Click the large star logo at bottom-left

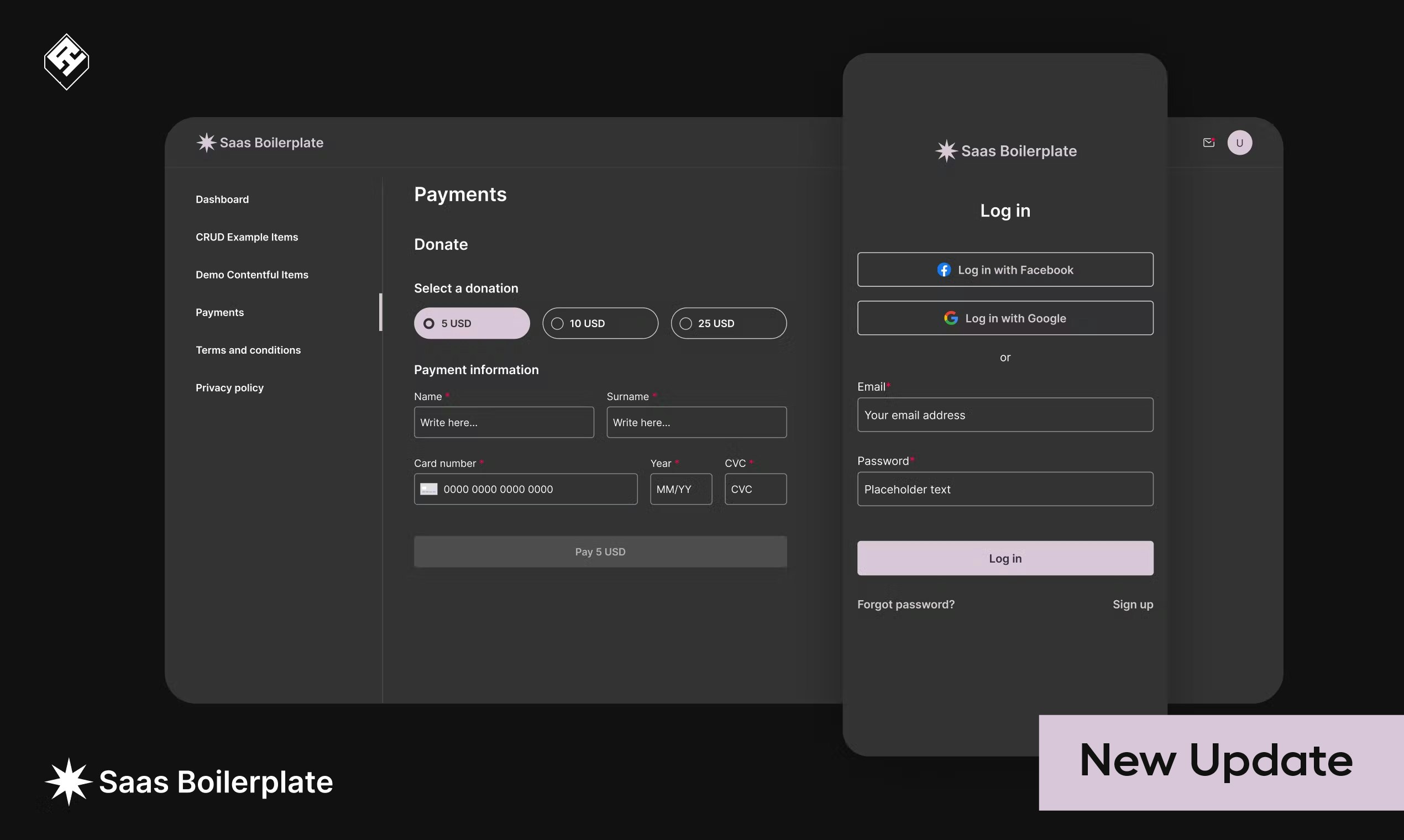[x=69, y=781]
